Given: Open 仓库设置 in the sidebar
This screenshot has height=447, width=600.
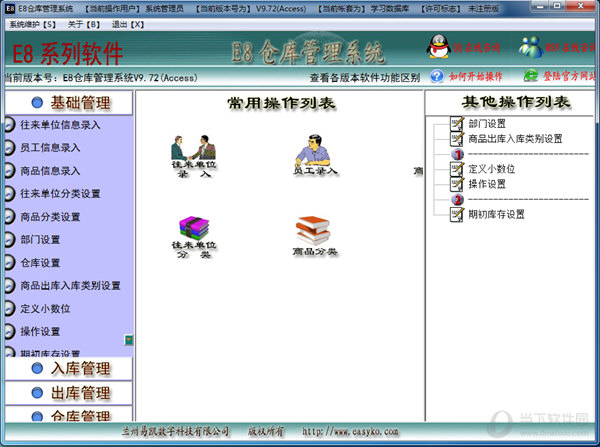Looking at the screenshot, I should tap(40, 263).
